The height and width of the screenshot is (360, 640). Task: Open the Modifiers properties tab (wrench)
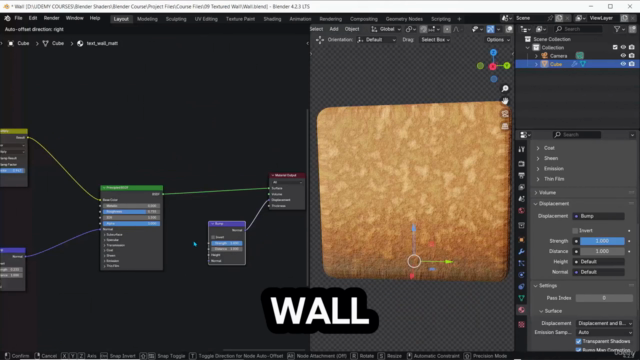[521, 251]
